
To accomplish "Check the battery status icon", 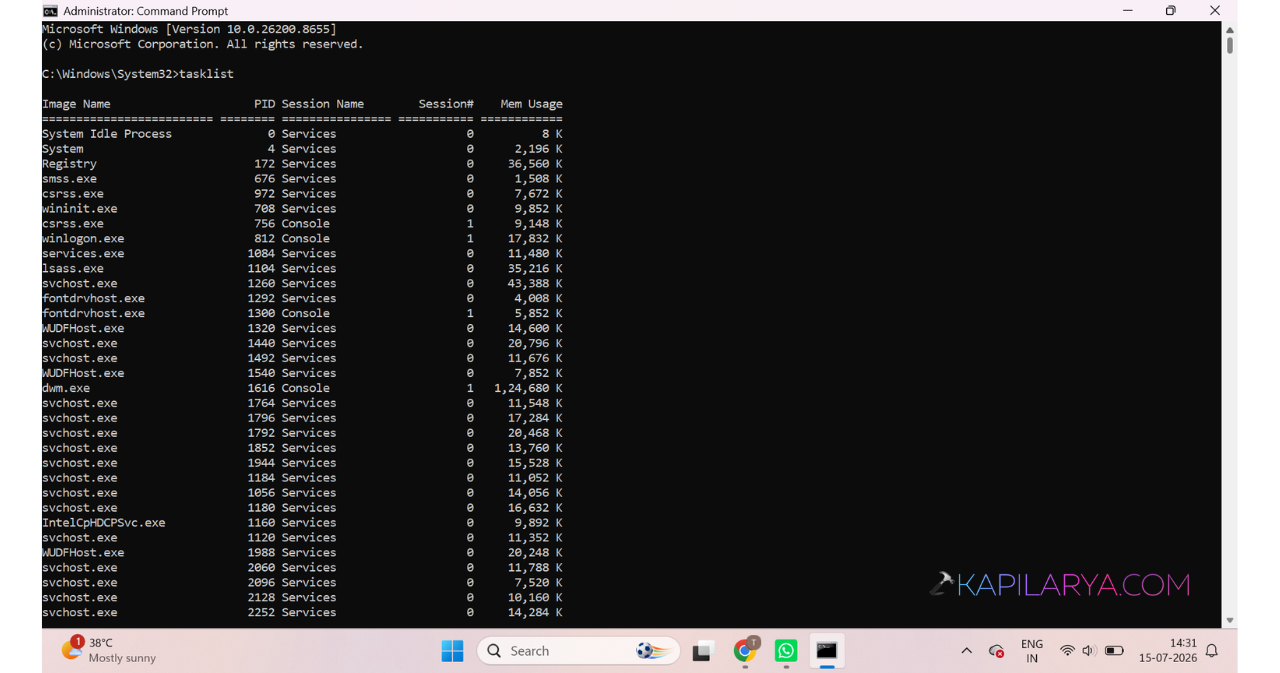I will [1114, 651].
